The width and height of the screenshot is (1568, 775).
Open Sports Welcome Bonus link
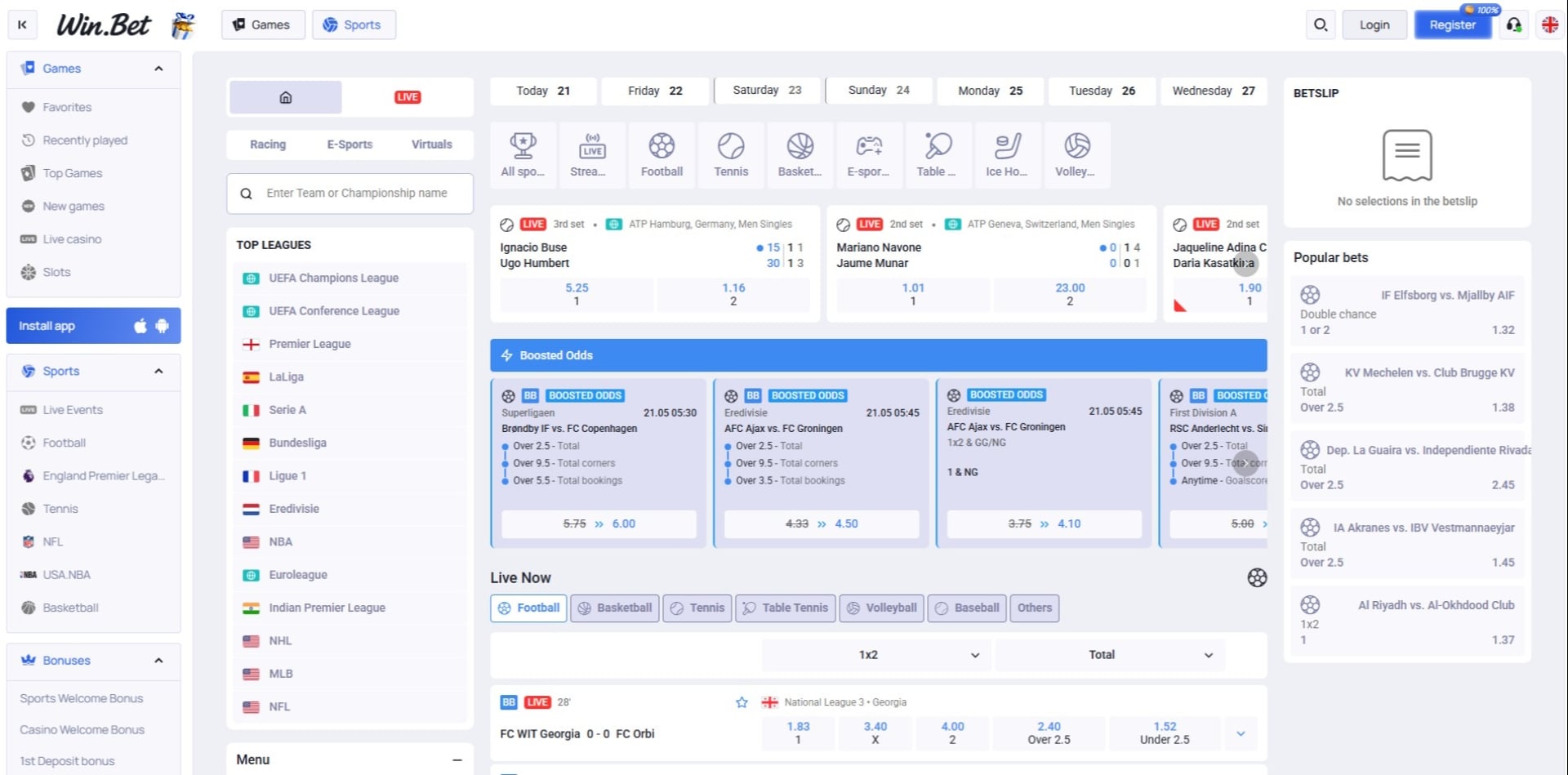[x=82, y=698]
